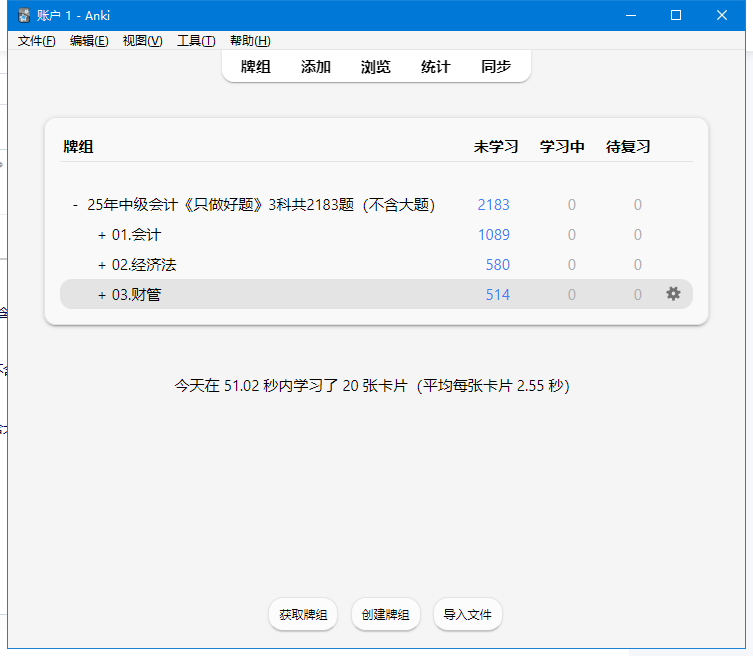Open the 编辑(E) menu
Viewport: 753px width, 656px height.
(89, 41)
